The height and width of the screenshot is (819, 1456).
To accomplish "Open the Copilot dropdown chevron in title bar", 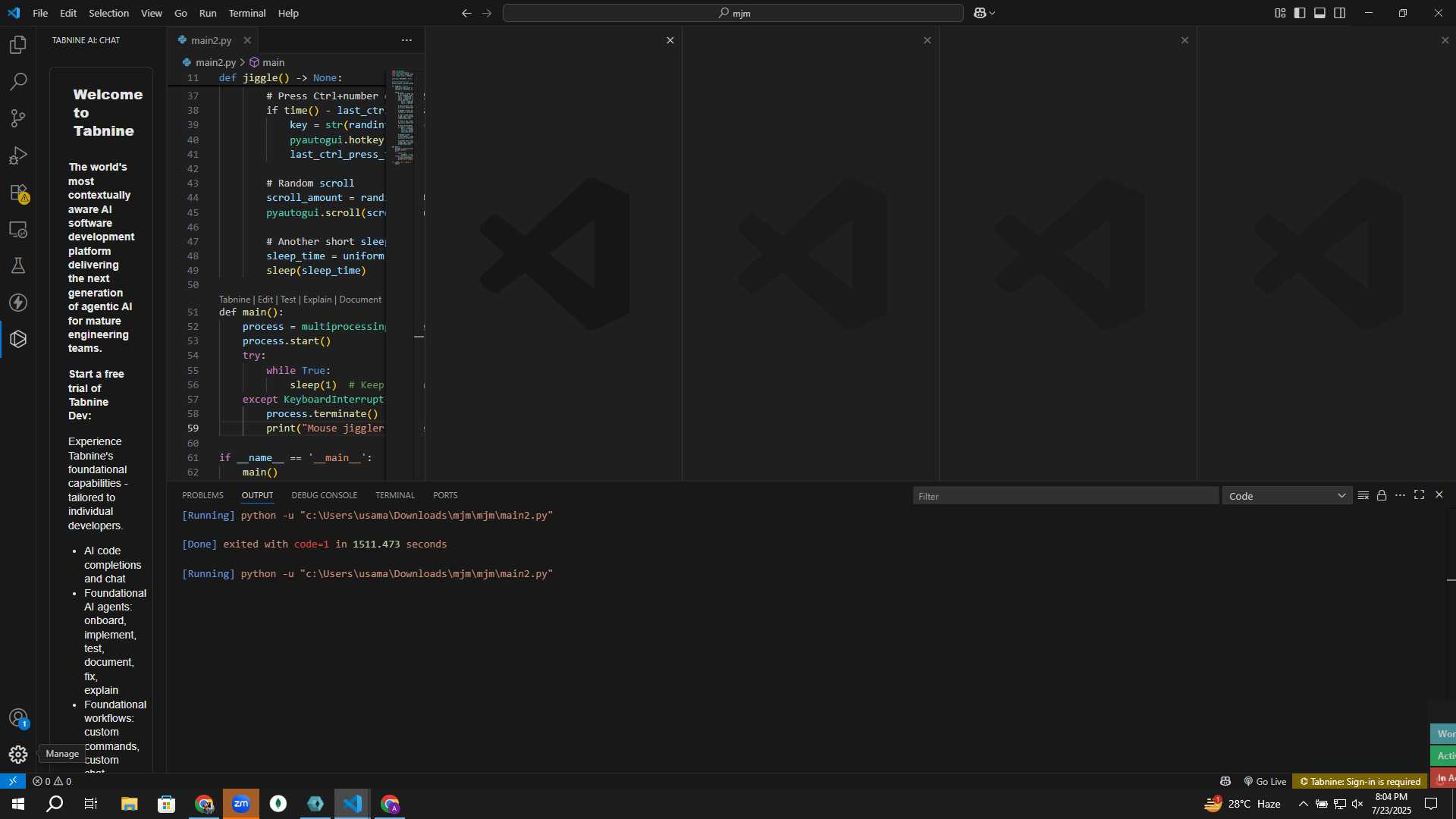I will click(992, 13).
